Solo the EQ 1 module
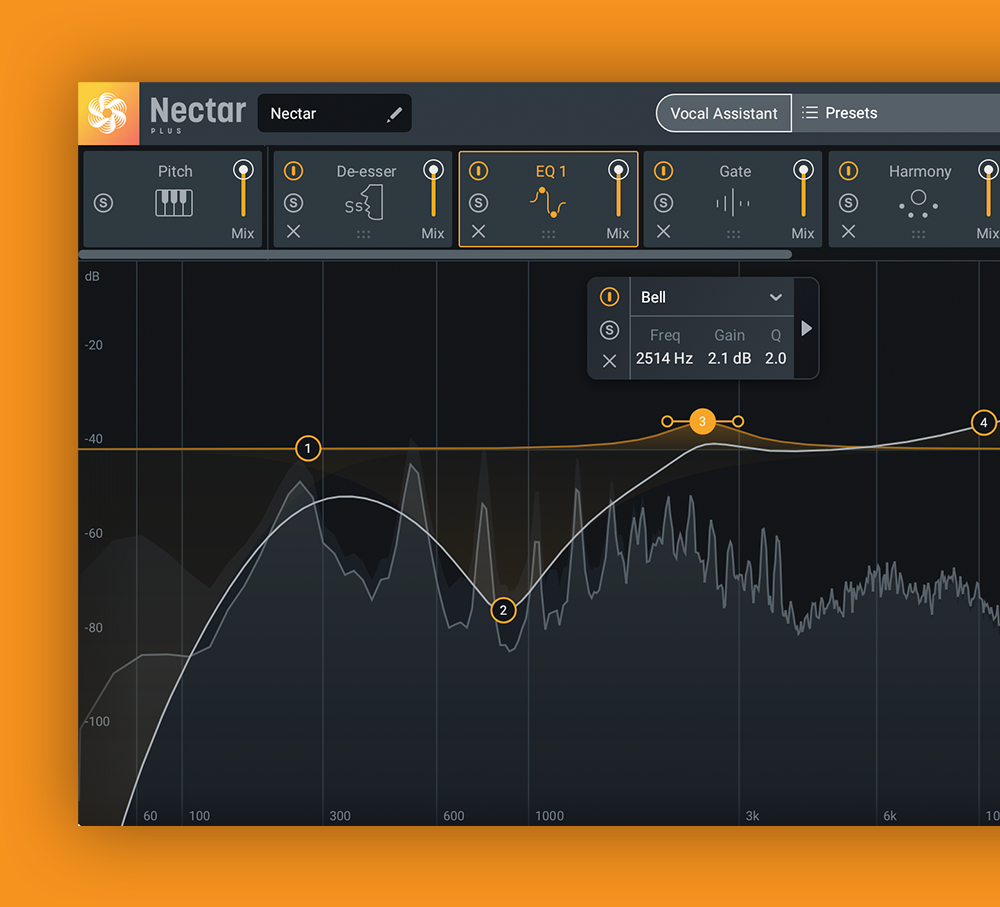 [478, 203]
